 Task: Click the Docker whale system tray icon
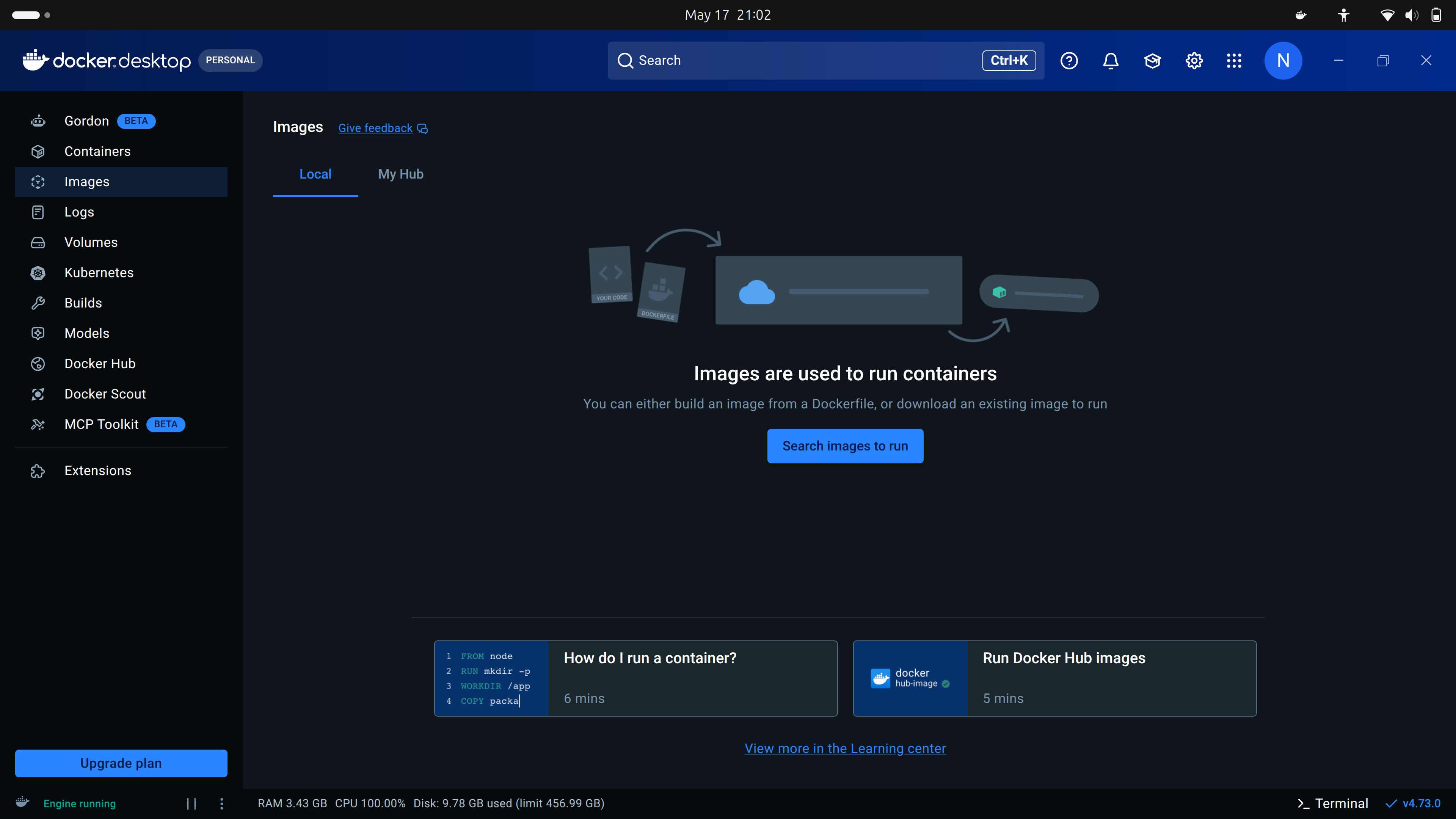pos(1301,15)
